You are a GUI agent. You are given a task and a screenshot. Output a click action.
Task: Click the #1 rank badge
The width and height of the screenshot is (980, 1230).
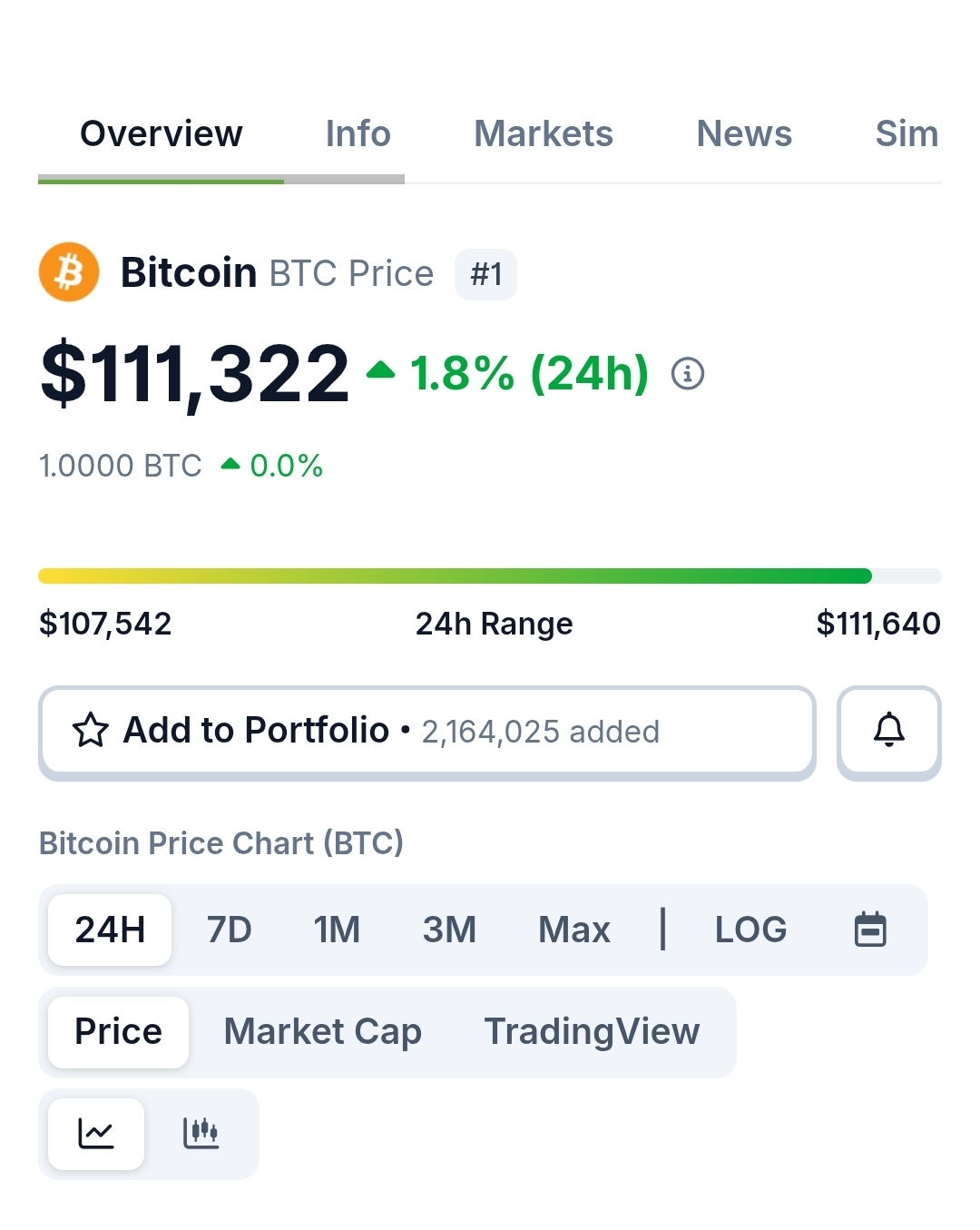485,274
